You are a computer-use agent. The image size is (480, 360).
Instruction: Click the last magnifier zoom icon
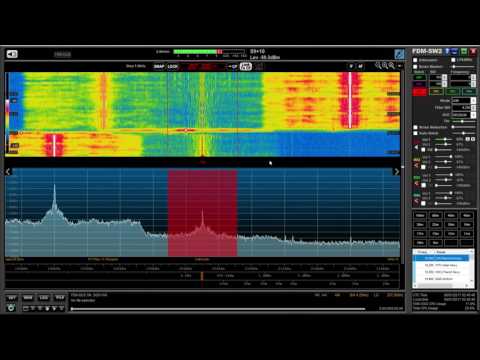[x=392, y=65]
